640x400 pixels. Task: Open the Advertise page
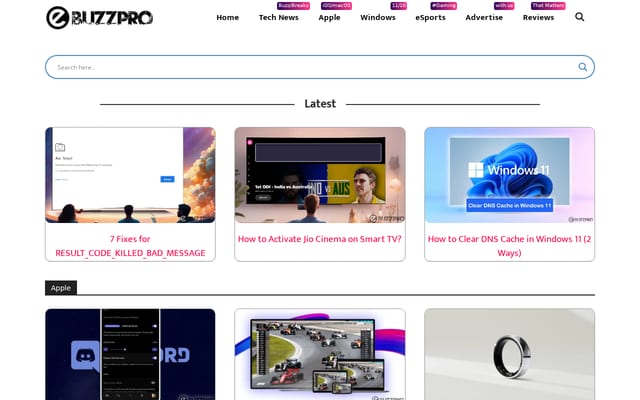coord(484,18)
